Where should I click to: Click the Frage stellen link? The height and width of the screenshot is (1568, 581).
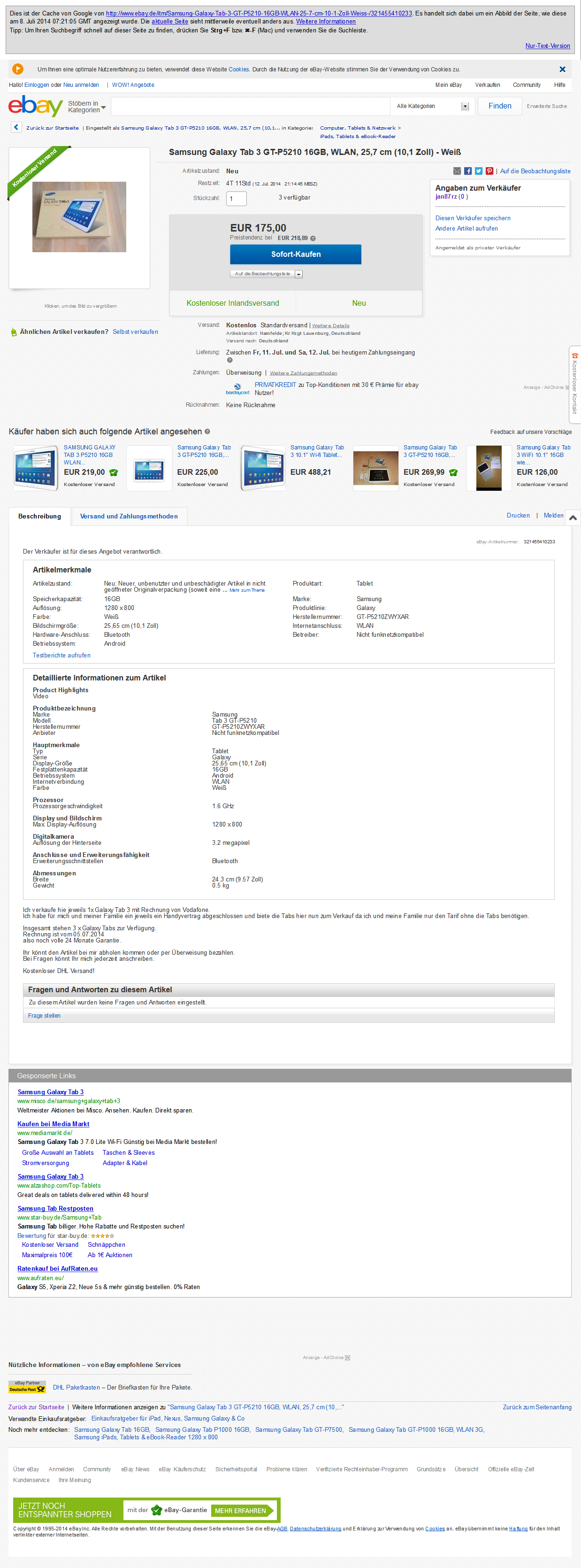click(45, 1015)
